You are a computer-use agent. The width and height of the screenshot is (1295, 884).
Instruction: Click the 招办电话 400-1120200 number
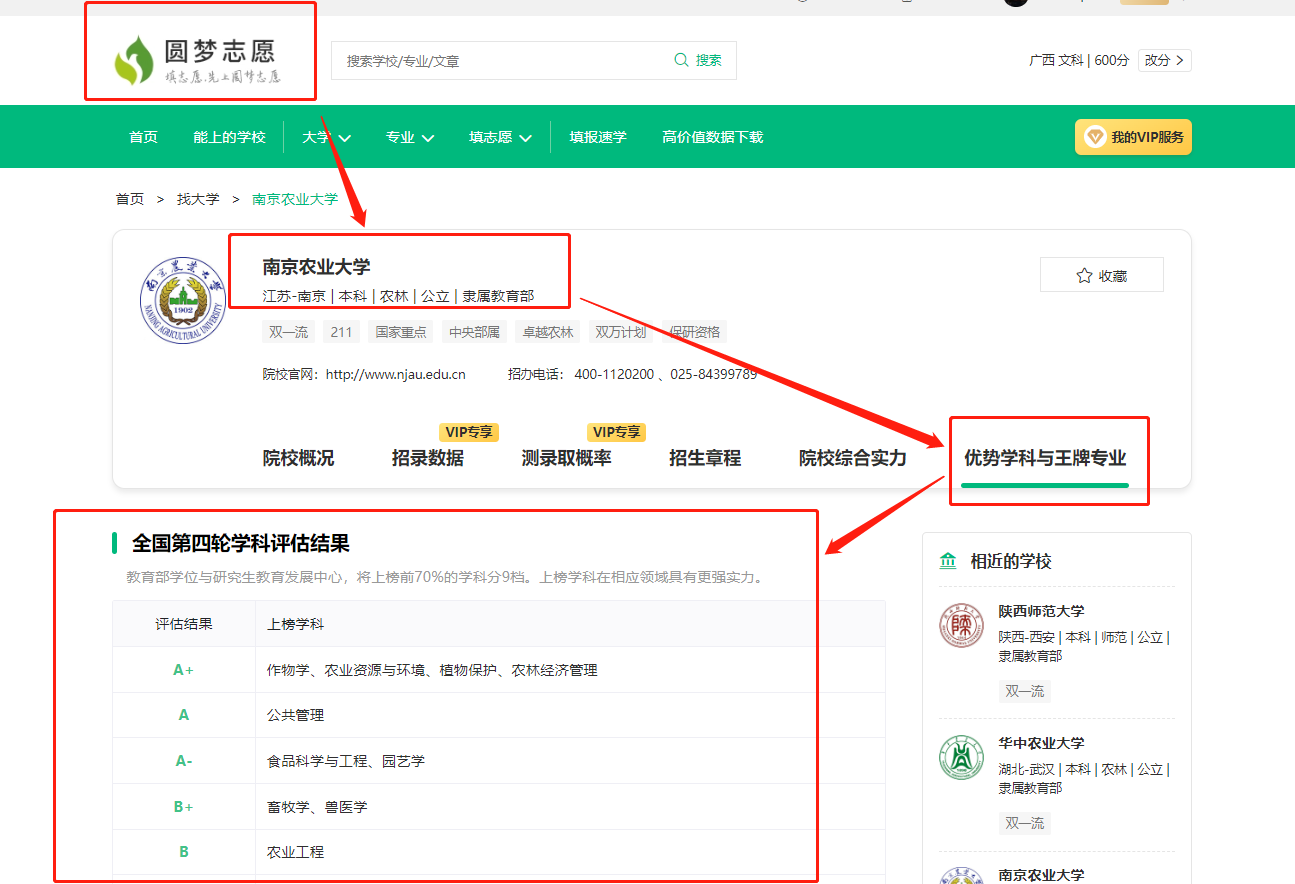tap(614, 374)
